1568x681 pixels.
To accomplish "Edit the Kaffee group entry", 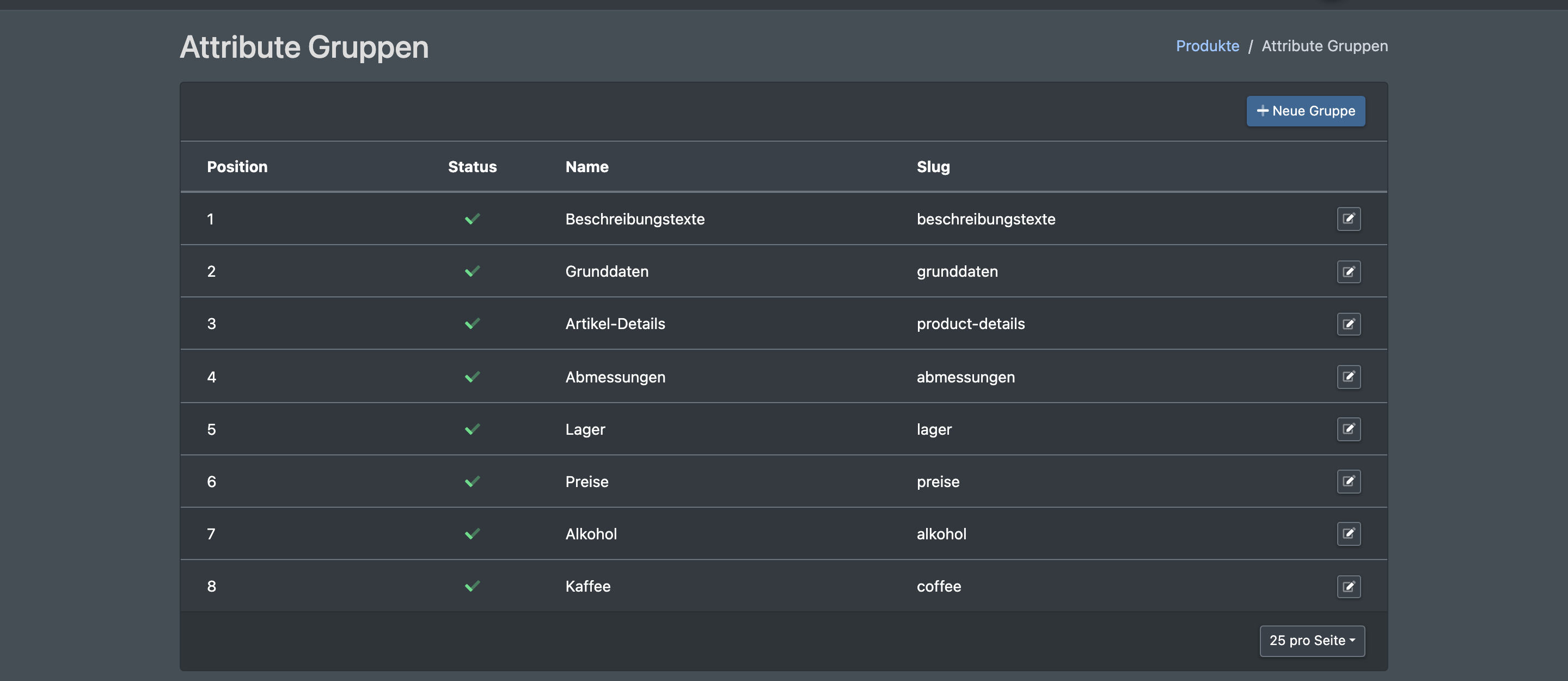I will pos(1348,587).
